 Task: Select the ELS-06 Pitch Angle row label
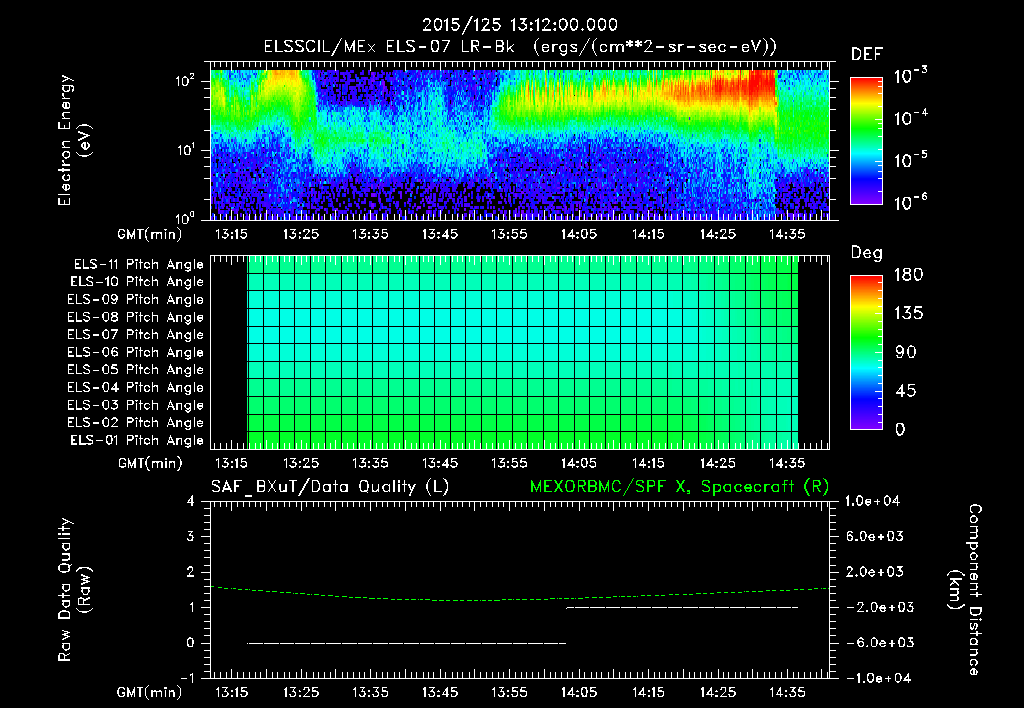pyautogui.click(x=136, y=352)
